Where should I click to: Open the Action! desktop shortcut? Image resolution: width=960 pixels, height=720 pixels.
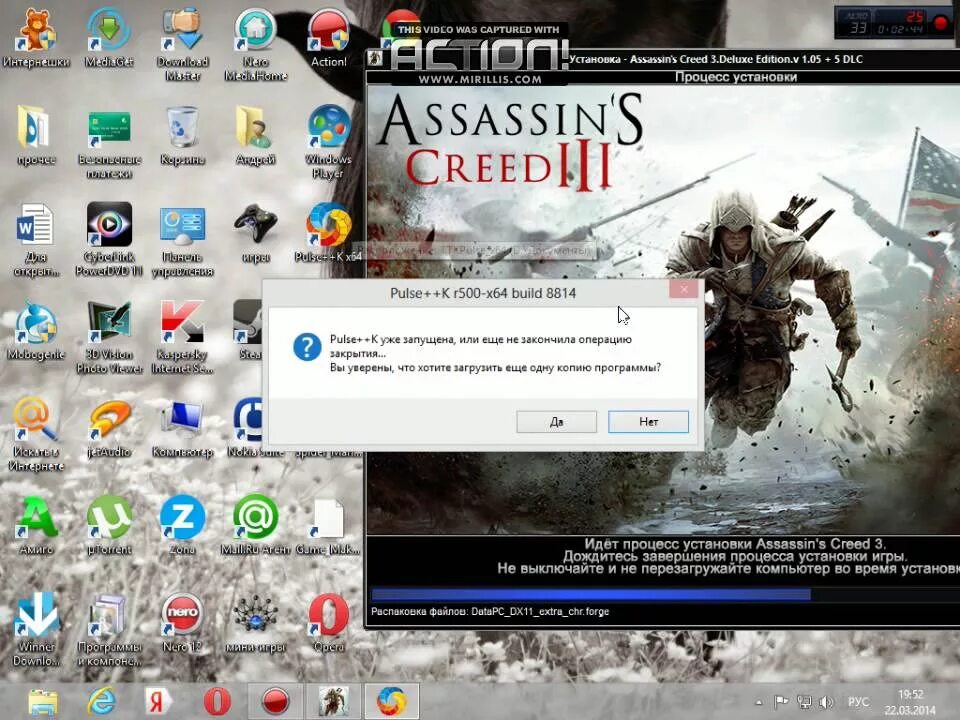pyautogui.click(x=329, y=38)
